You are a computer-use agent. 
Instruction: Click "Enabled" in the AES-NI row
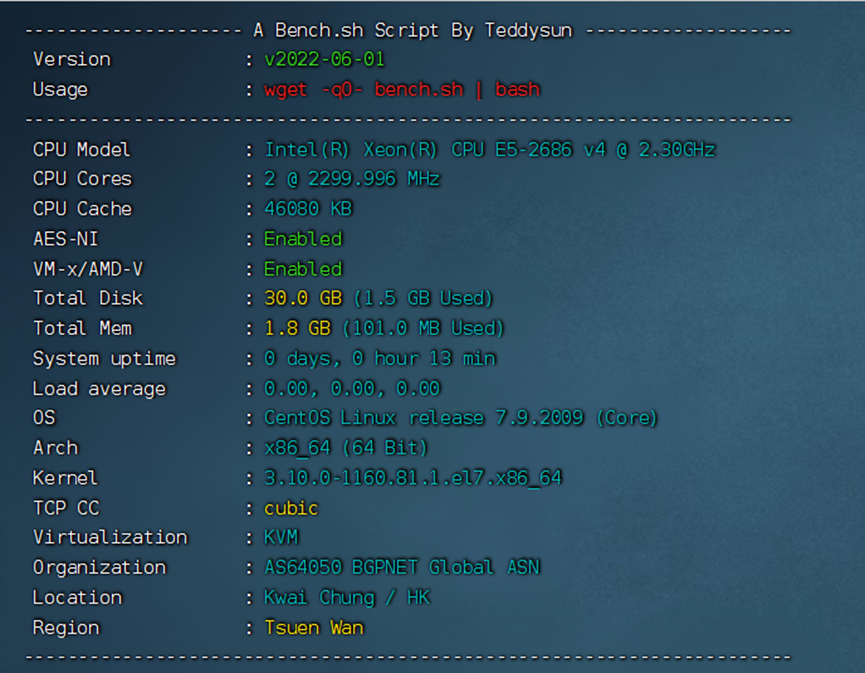click(303, 239)
